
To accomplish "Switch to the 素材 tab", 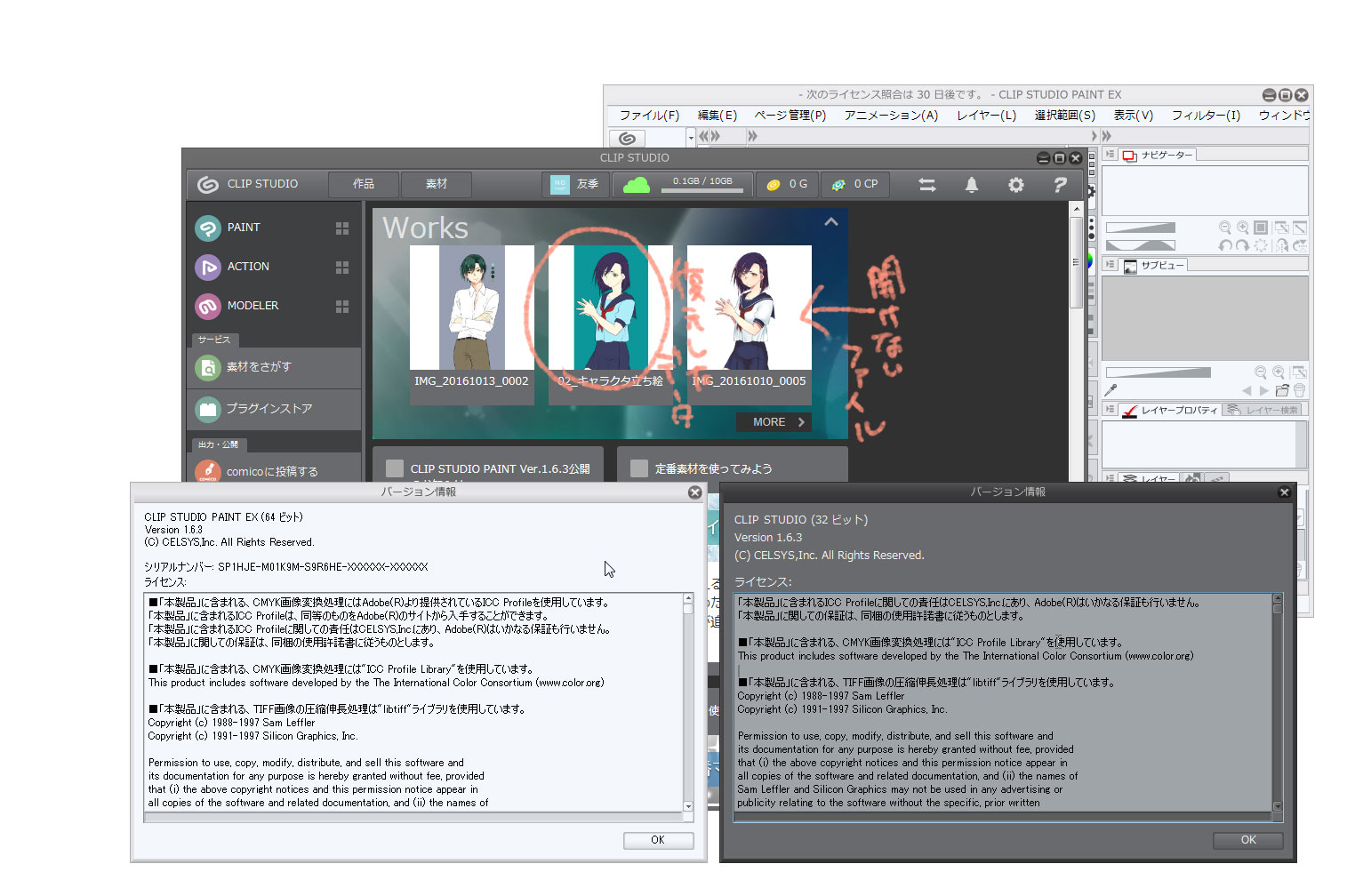I will 437,184.
